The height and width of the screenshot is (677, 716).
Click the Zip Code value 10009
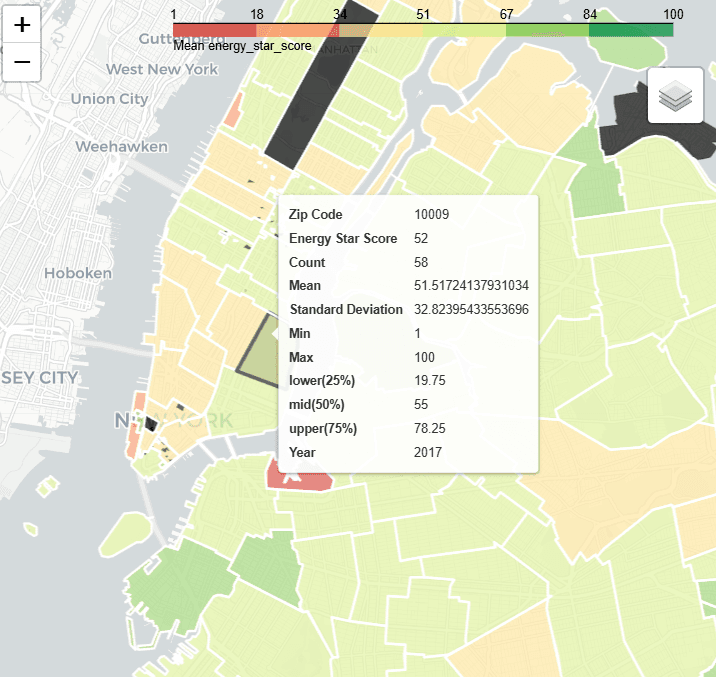[x=431, y=215]
